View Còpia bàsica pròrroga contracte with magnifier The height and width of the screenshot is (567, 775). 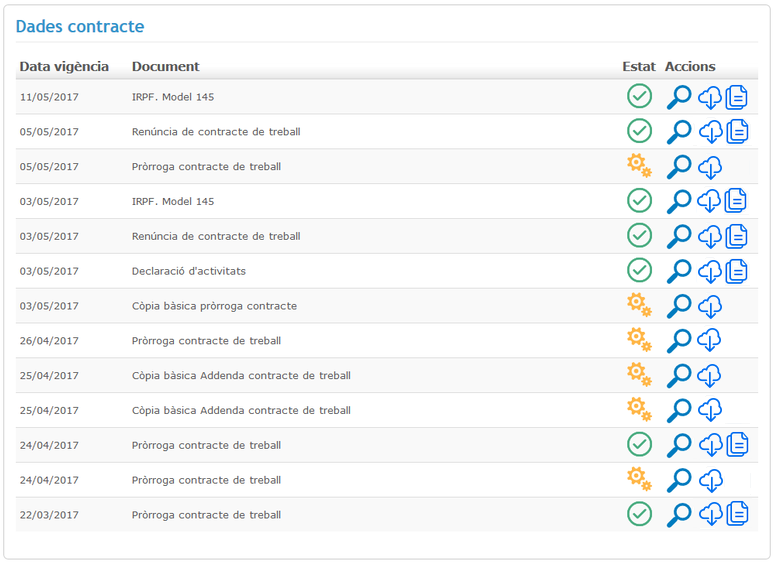(679, 306)
